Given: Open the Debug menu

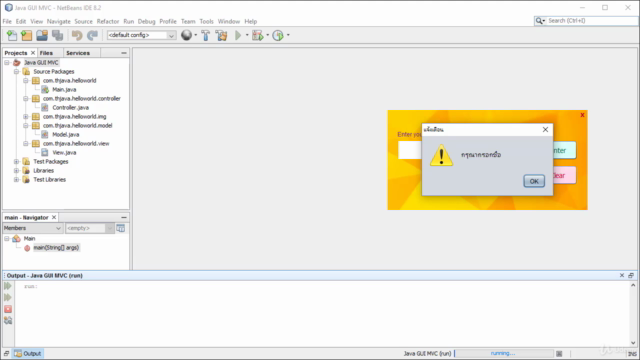Looking at the screenshot, I should point(147,21).
